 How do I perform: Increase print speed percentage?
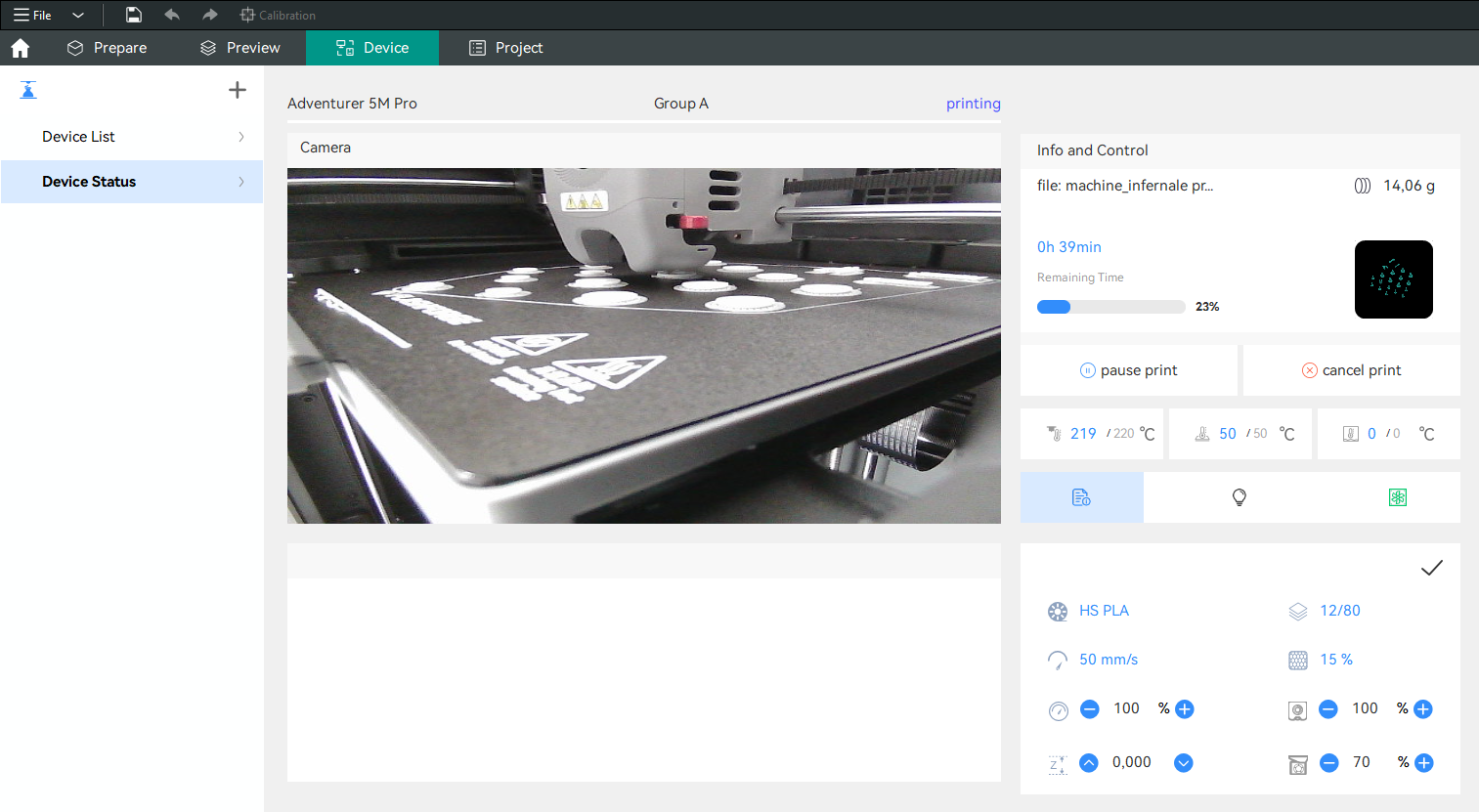[x=1185, y=709]
